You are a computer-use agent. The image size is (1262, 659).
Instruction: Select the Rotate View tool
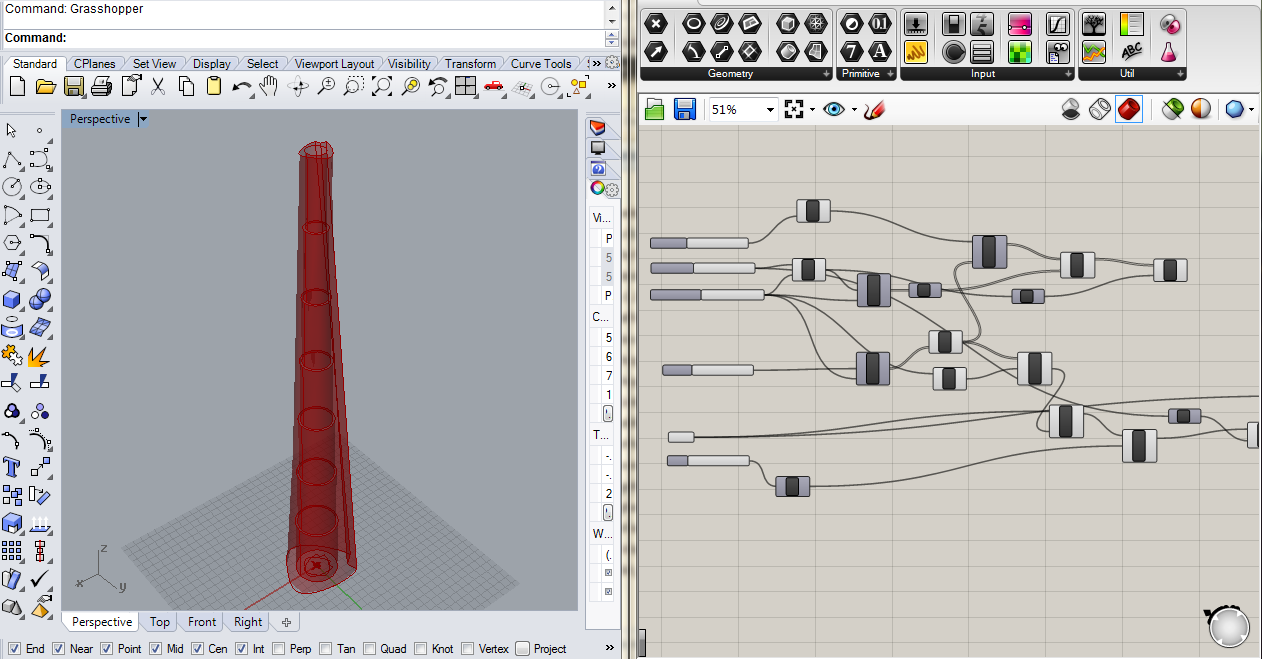297,87
